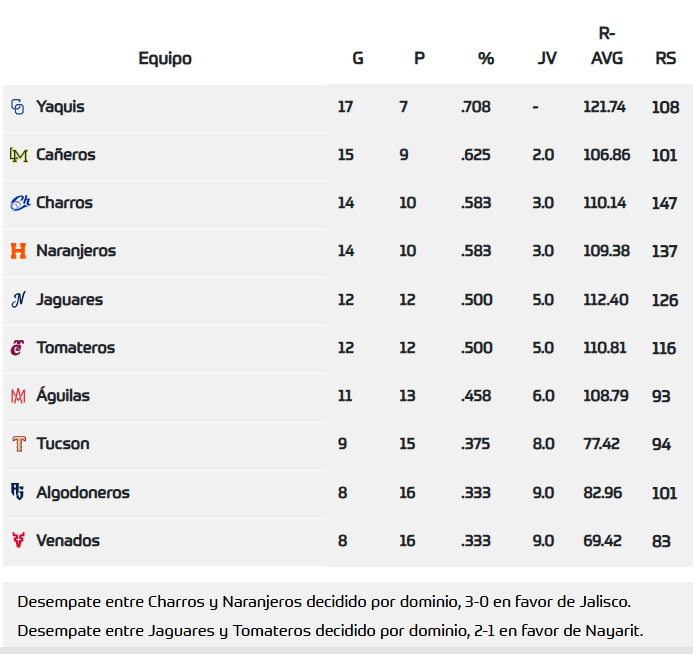The width and height of the screenshot is (693, 654).
Task: Click the Algodoneros team logo icon
Action: coord(18,492)
